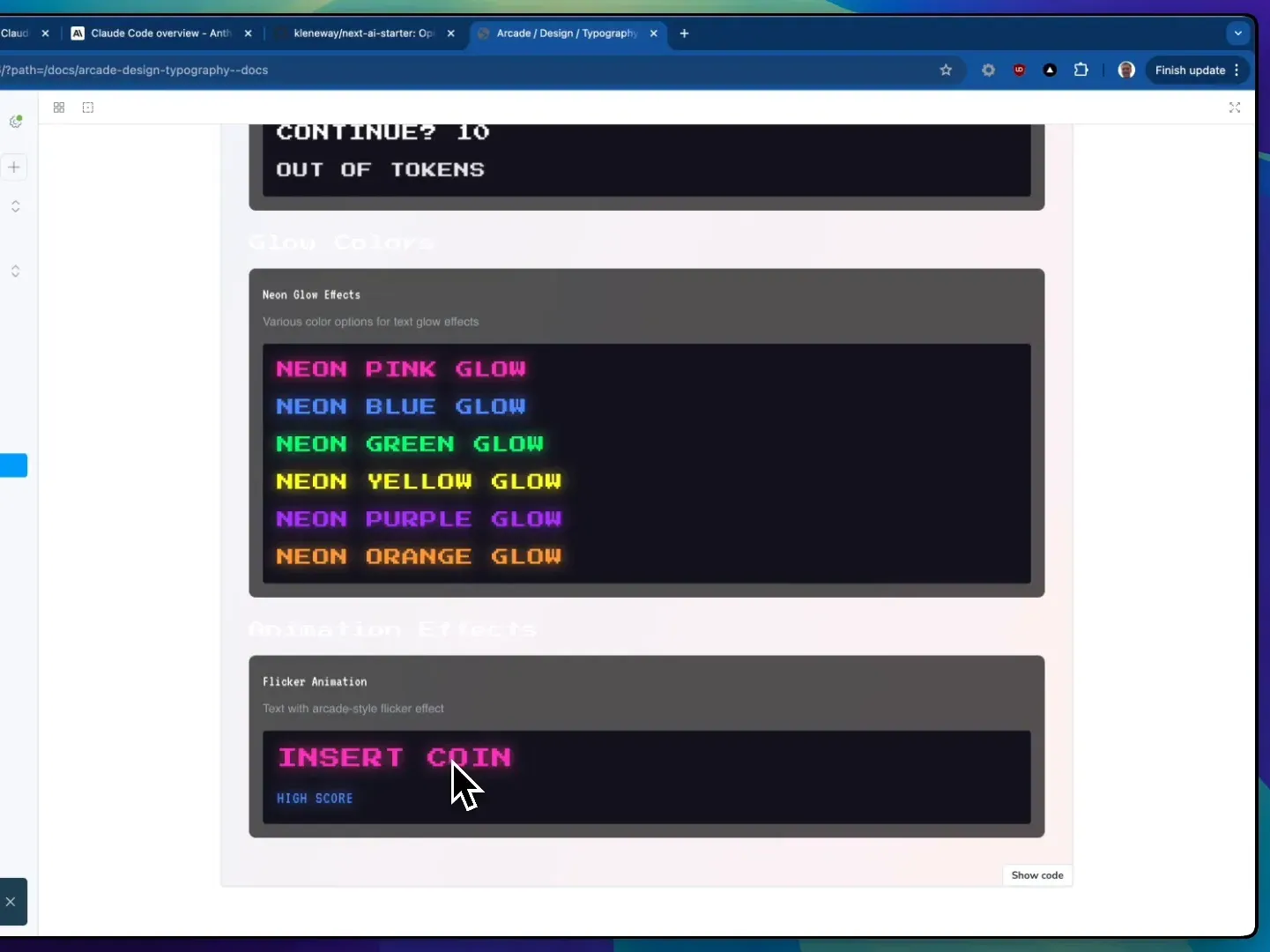Image resolution: width=1270 pixels, height=952 pixels.
Task: Click the Show code button
Action: pyautogui.click(x=1037, y=875)
